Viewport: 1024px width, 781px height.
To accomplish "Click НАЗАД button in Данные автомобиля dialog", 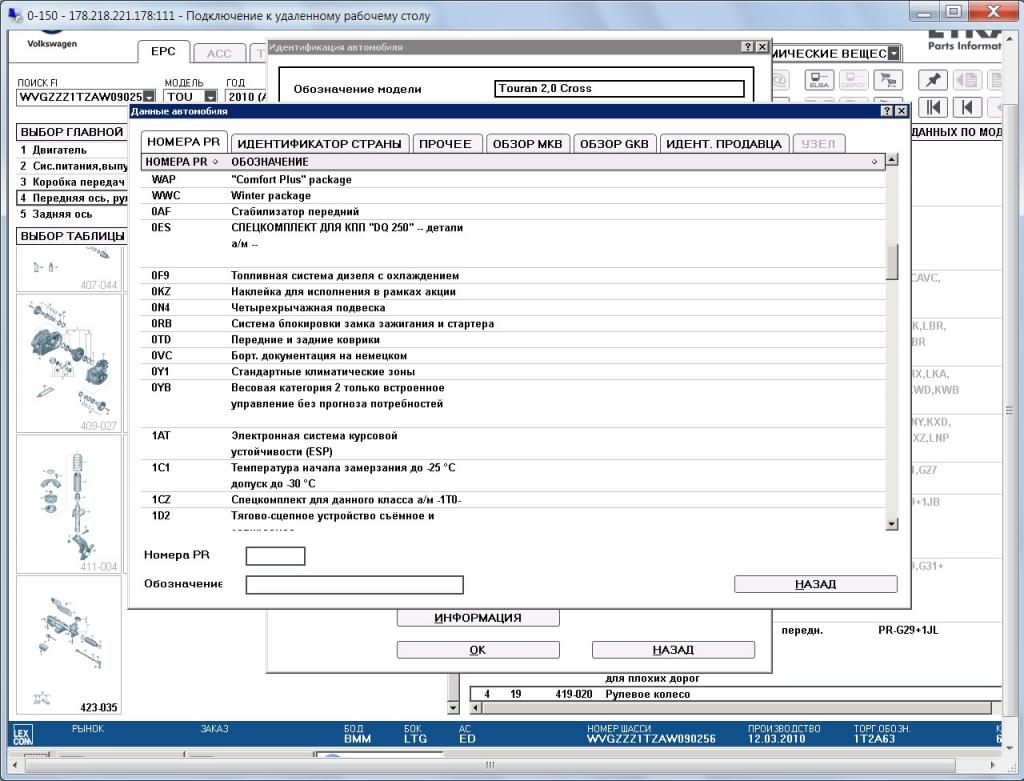I will (816, 584).
